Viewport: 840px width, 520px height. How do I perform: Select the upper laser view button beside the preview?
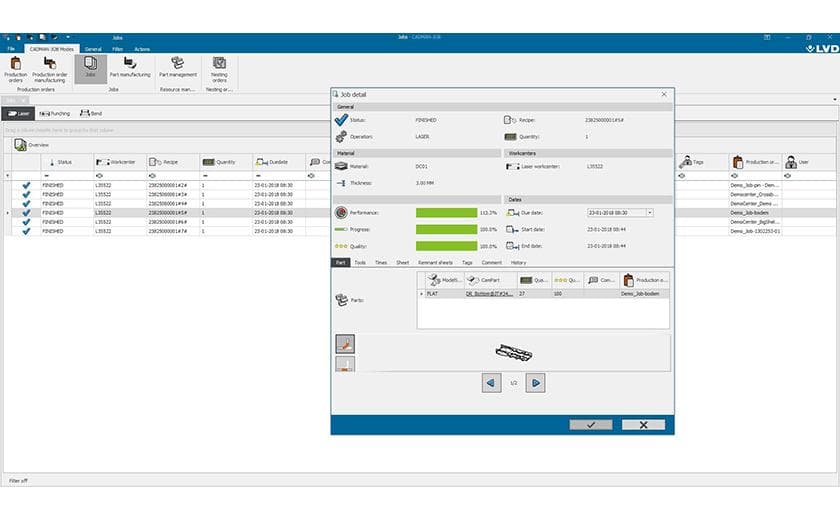tap(345, 344)
